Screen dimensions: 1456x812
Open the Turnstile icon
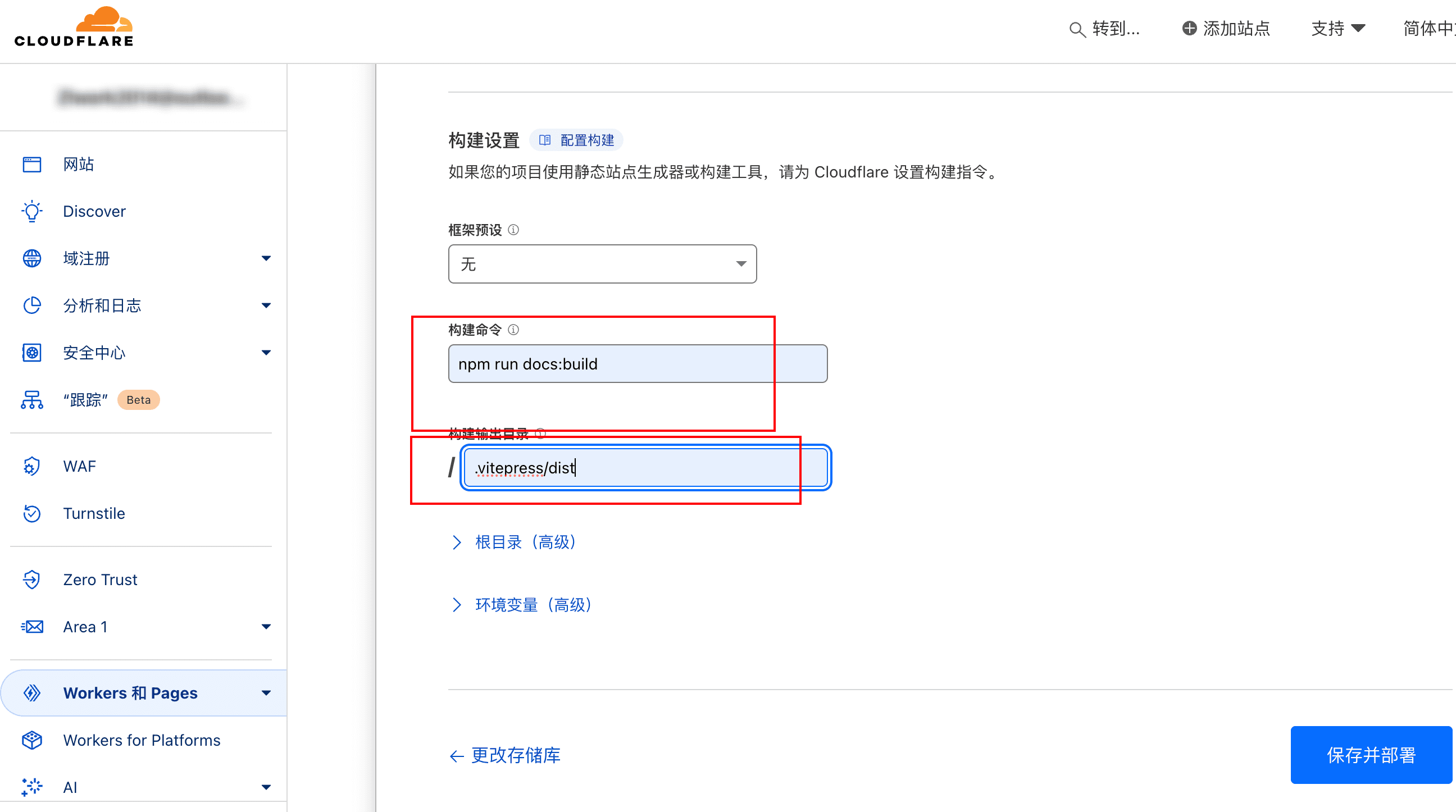[x=32, y=513]
